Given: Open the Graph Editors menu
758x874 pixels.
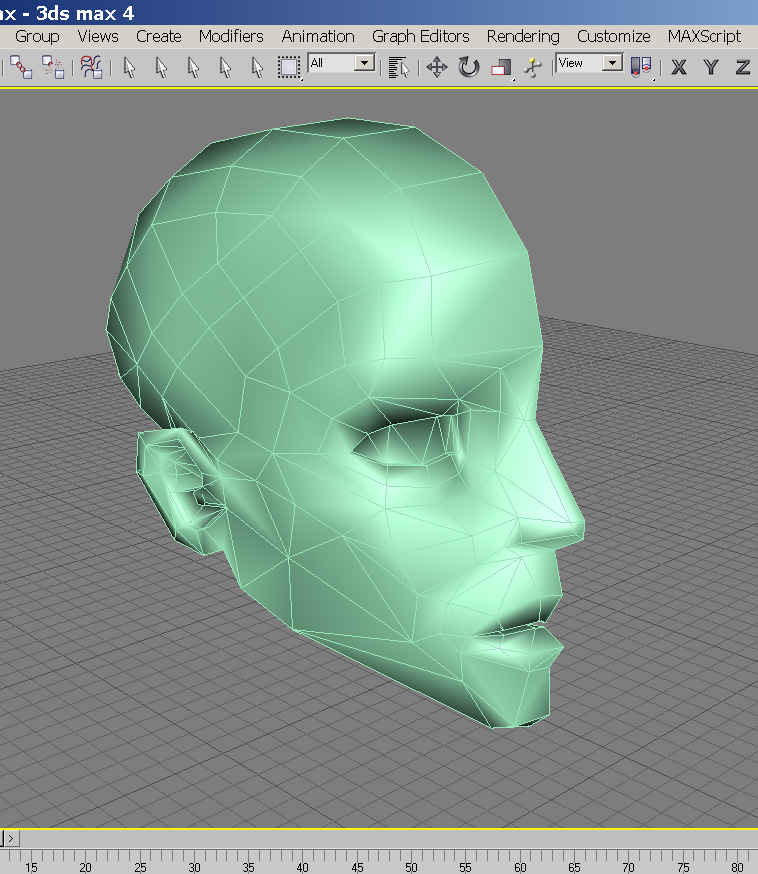Looking at the screenshot, I should (420, 36).
